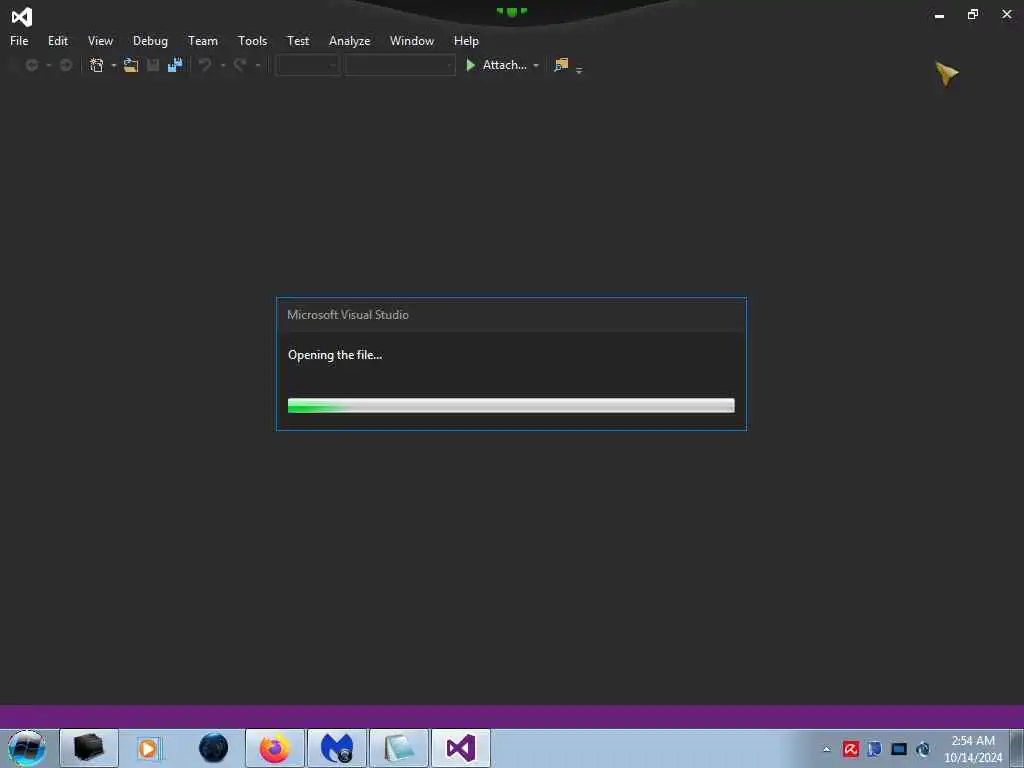Click the network sync tray icon
This screenshot has height=768, width=1024.
923,749
